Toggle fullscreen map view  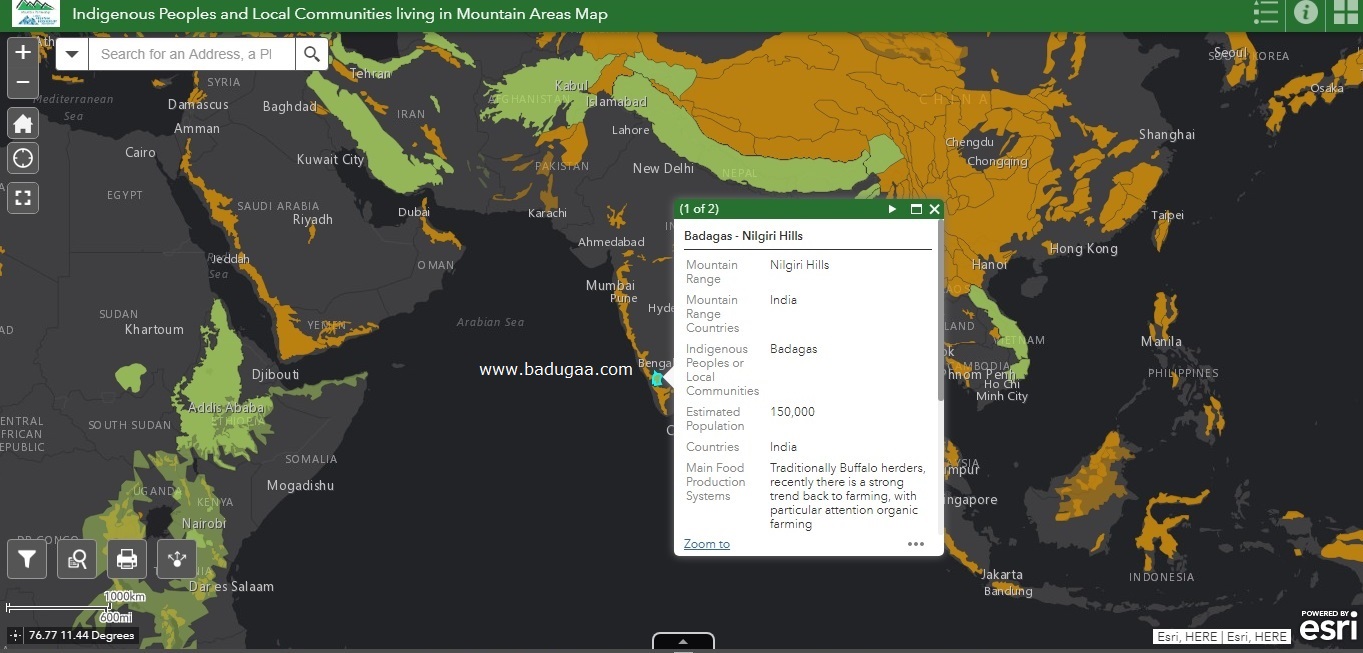[23, 198]
